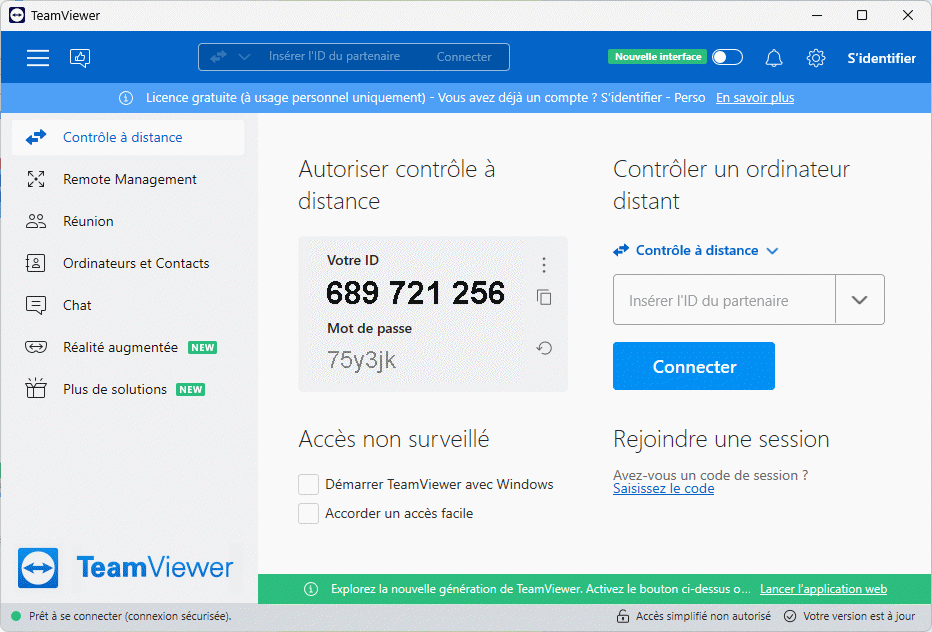This screenshot has height=632, width=932.
Task: Enable Démarrer TeamViewer avec Windows checkbox
Action: click(x=308, y=485)
